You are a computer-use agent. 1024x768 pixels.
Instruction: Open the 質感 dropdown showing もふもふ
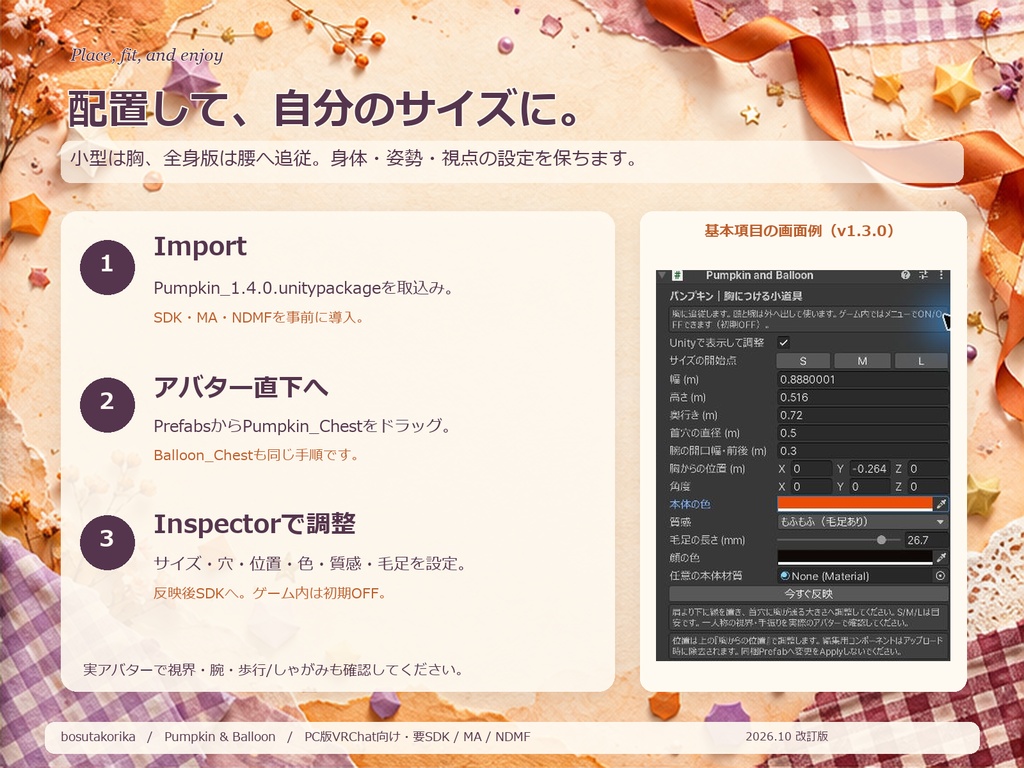[x=862, y=522]
